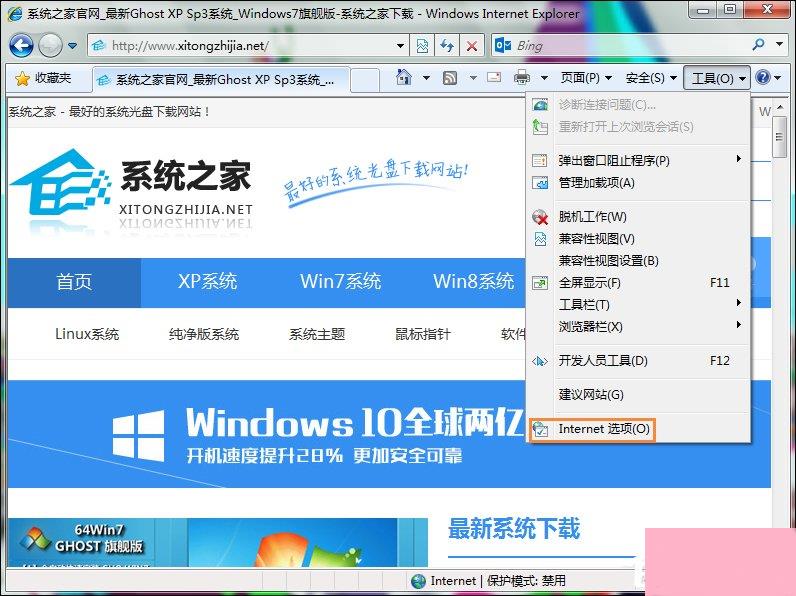Open the 纯净版系统 link

(x=204, y=334)
